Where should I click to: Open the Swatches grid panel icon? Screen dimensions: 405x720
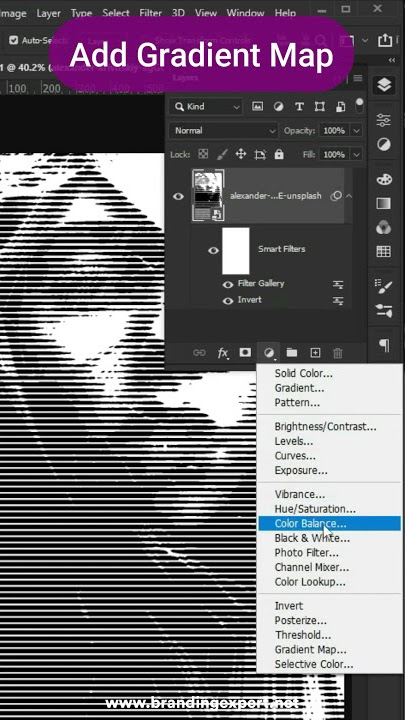point(384,251)
